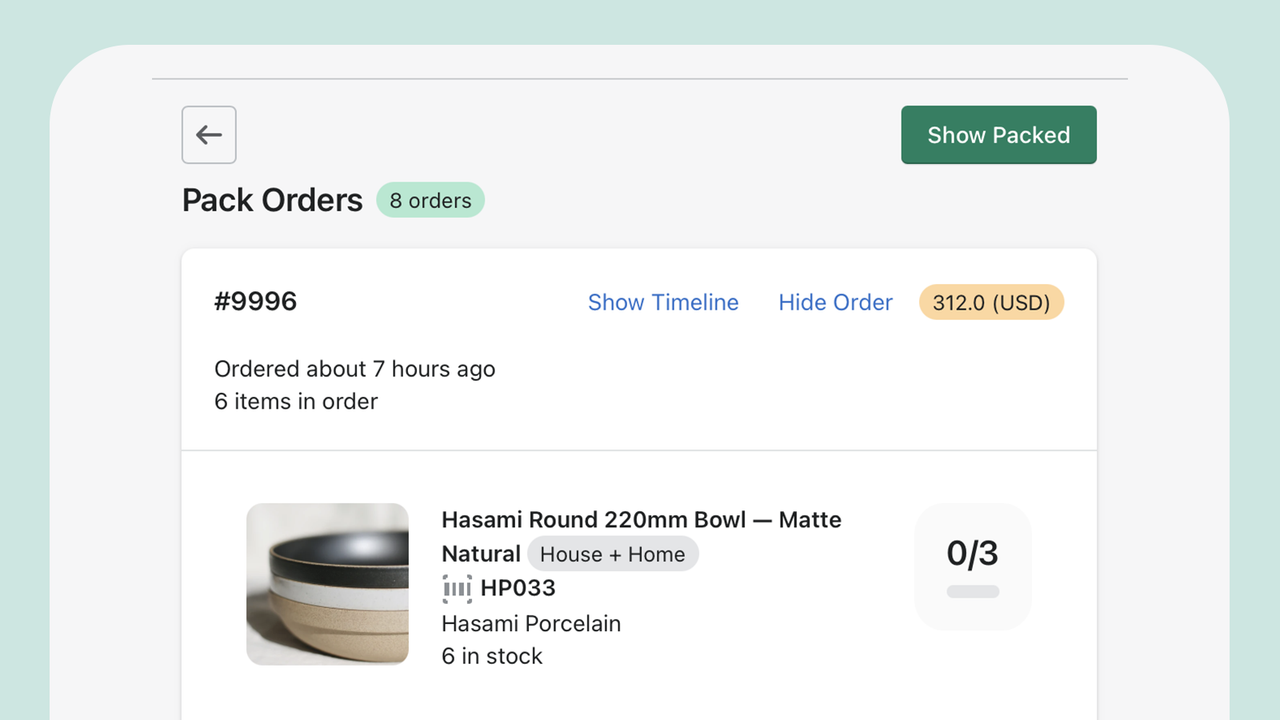Click the 0/3 packed counter
The height and width of the screenshot is (720, 1280).
[972, 553]
